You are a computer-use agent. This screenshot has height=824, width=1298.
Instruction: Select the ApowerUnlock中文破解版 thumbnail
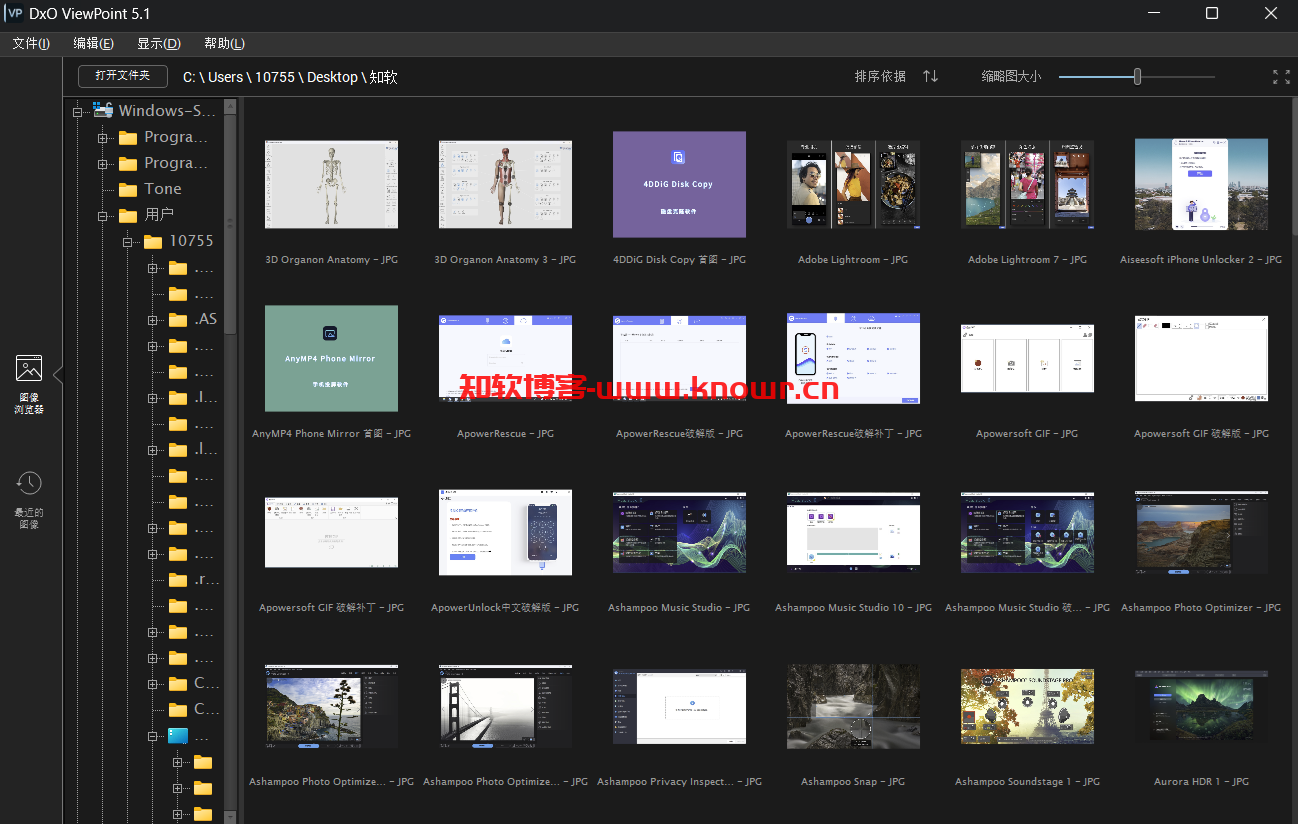(505, 532)
